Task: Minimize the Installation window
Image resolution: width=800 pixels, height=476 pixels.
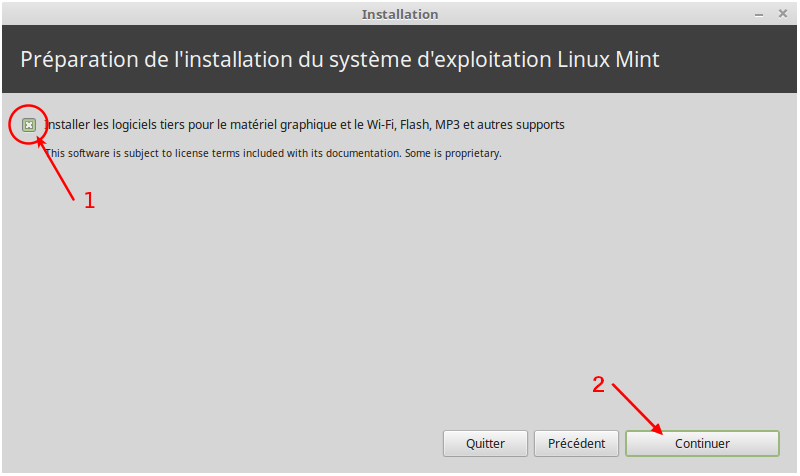Action: (759, 14)
